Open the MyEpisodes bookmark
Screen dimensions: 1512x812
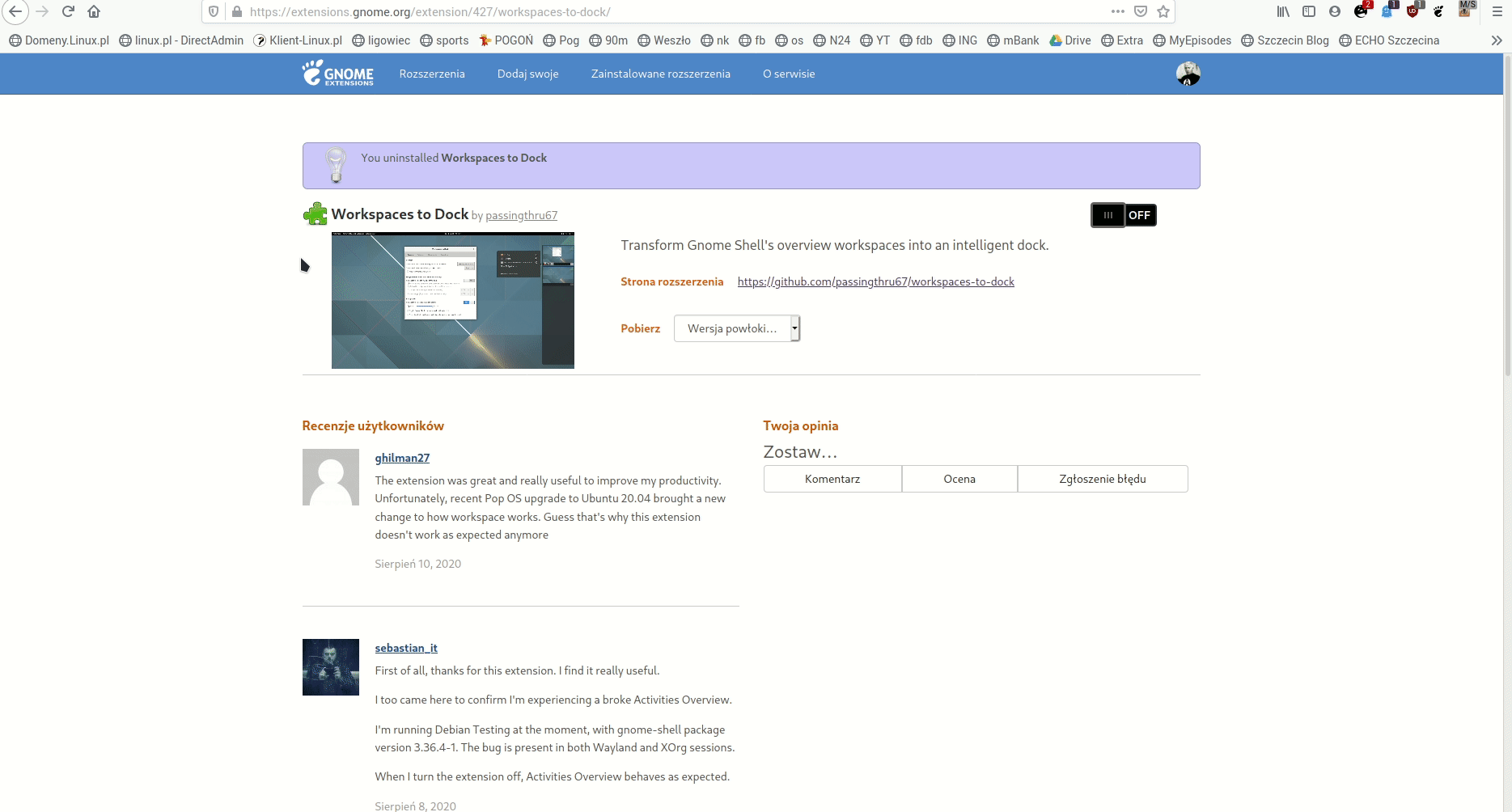pyautogui.click(x=1192, y=40)
